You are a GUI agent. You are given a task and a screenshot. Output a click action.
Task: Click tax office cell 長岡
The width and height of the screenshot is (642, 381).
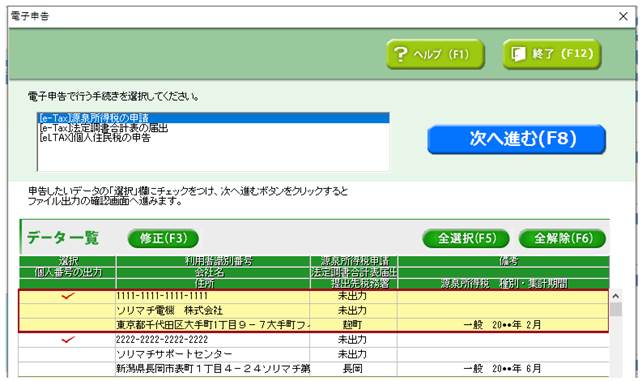[x=353, y=369]
